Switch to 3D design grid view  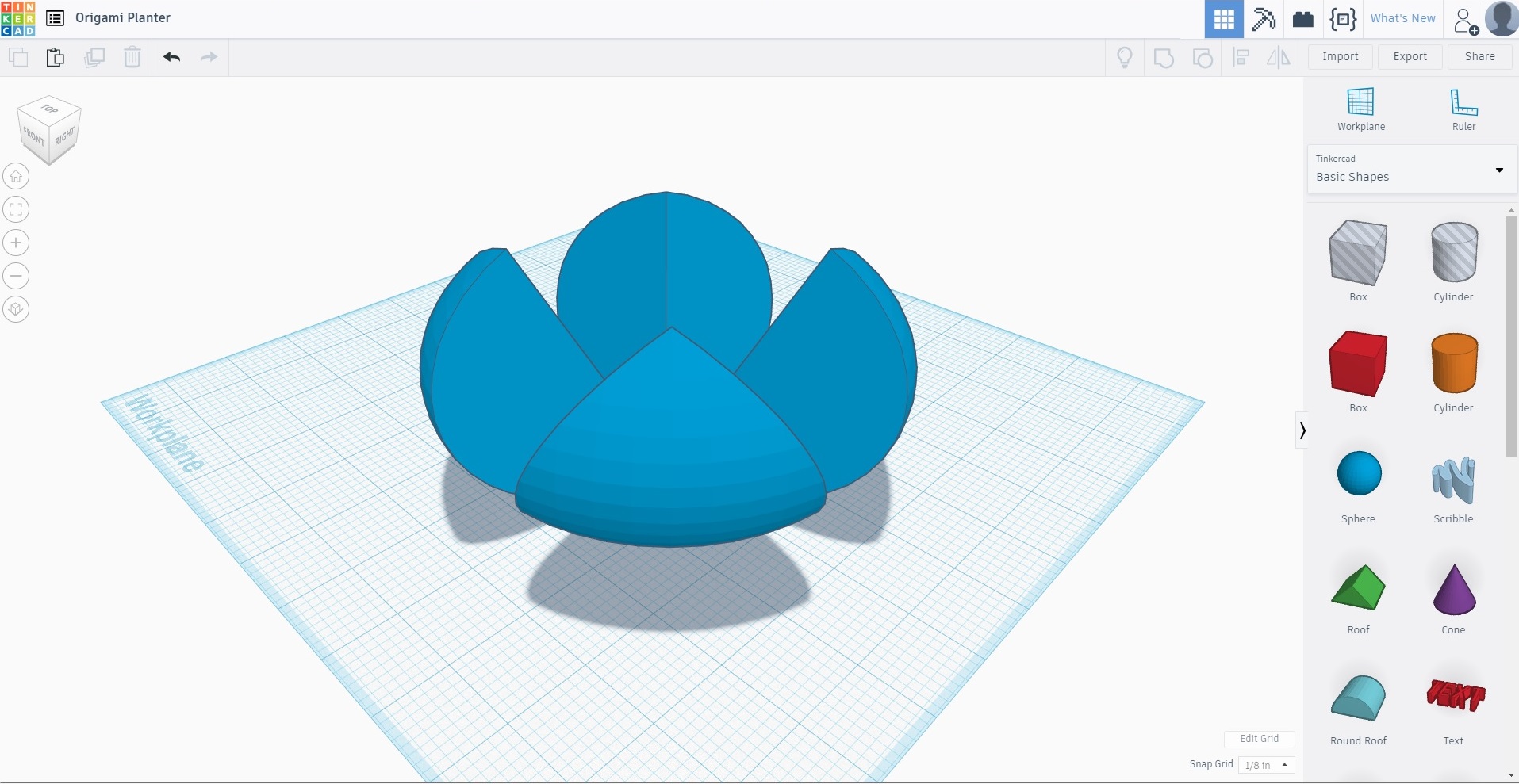1224,19
